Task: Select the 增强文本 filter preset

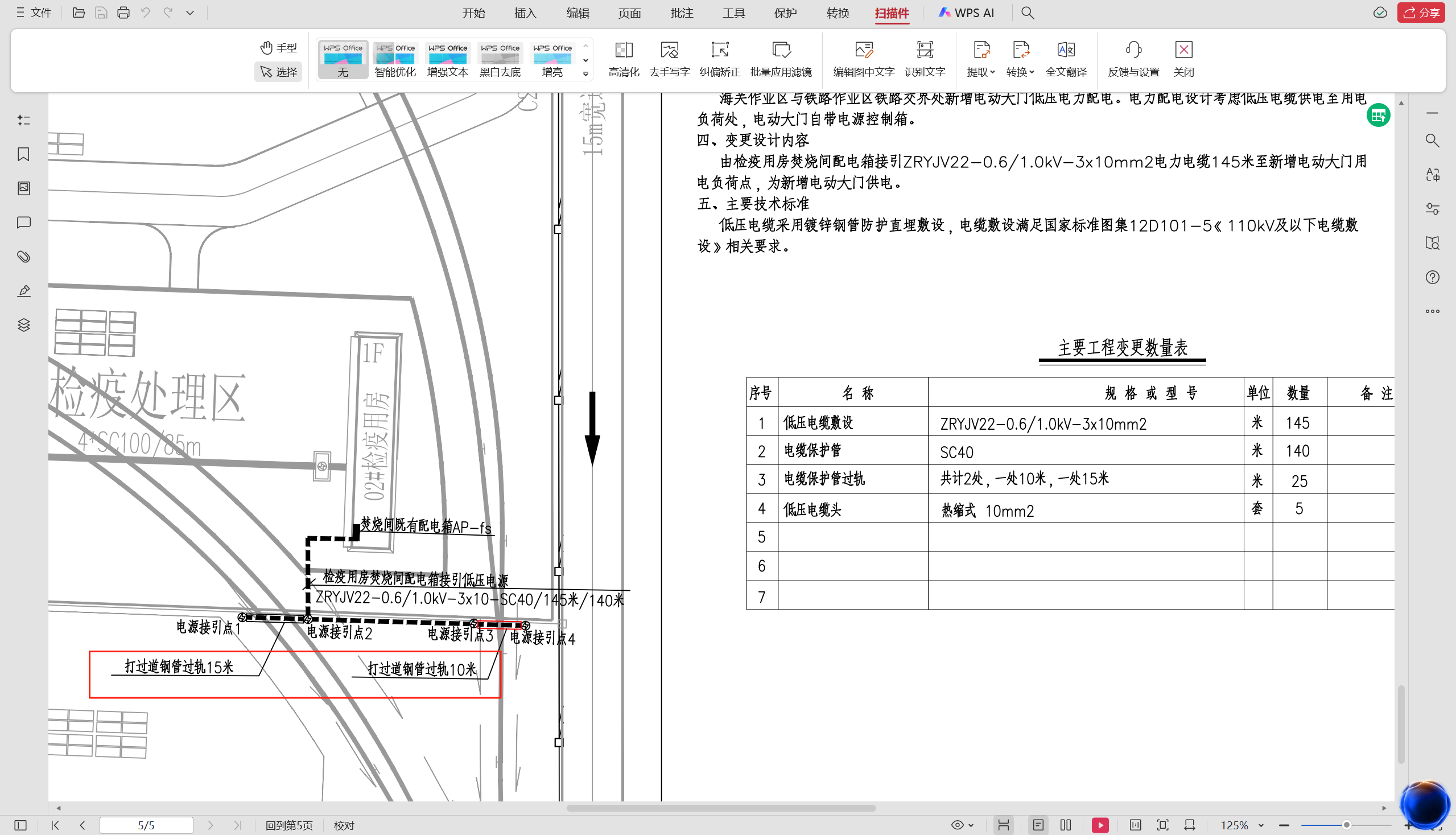Action: pos(448,60)
